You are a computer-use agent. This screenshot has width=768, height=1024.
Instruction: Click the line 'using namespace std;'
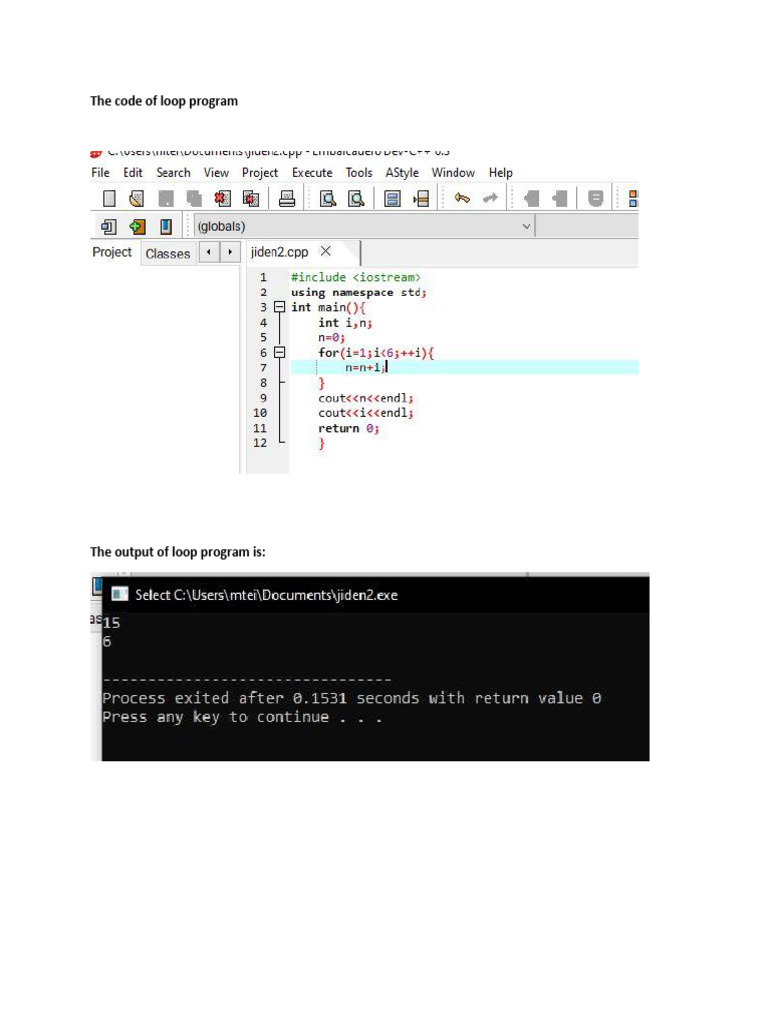tap(359, 292)
